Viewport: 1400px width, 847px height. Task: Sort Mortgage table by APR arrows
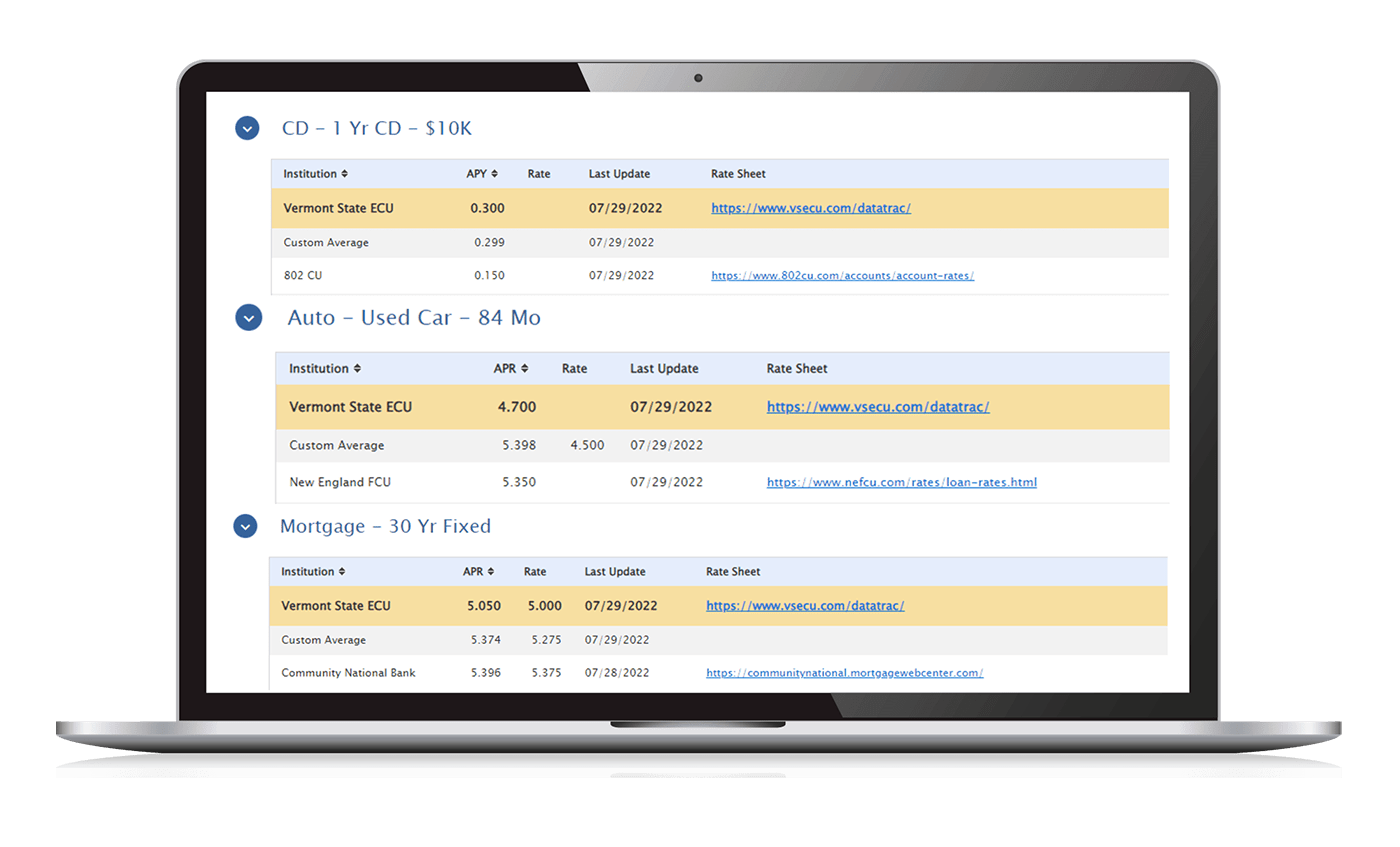click(491, 572)
